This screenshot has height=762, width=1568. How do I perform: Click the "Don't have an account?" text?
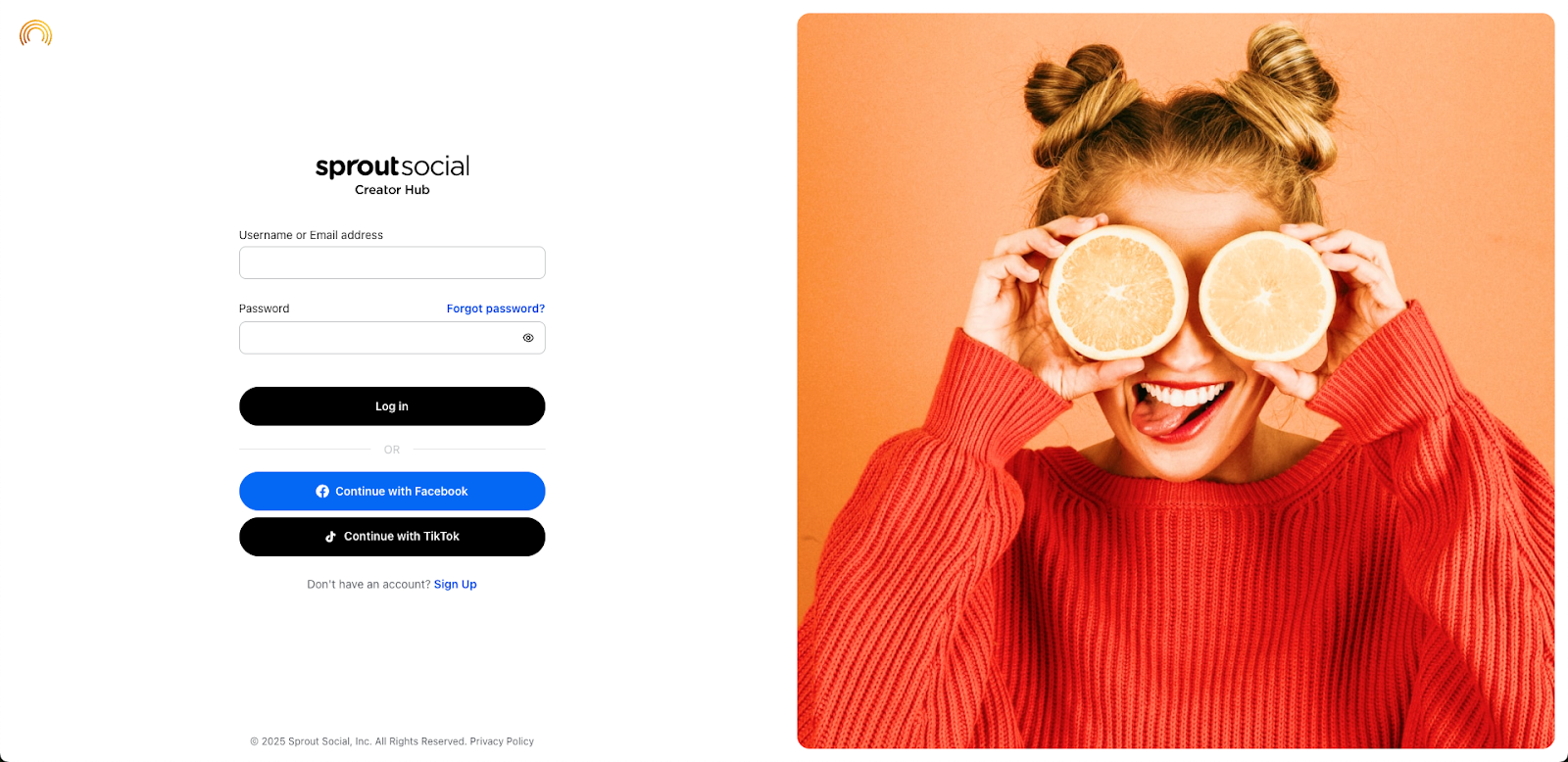point(368,585)
